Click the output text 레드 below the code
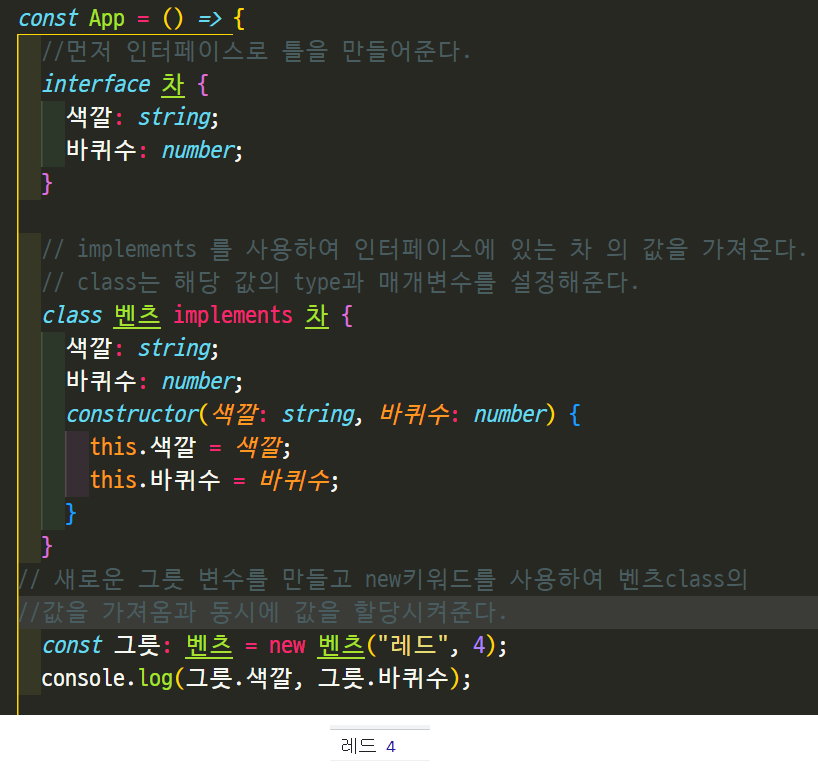 [358, 746]
